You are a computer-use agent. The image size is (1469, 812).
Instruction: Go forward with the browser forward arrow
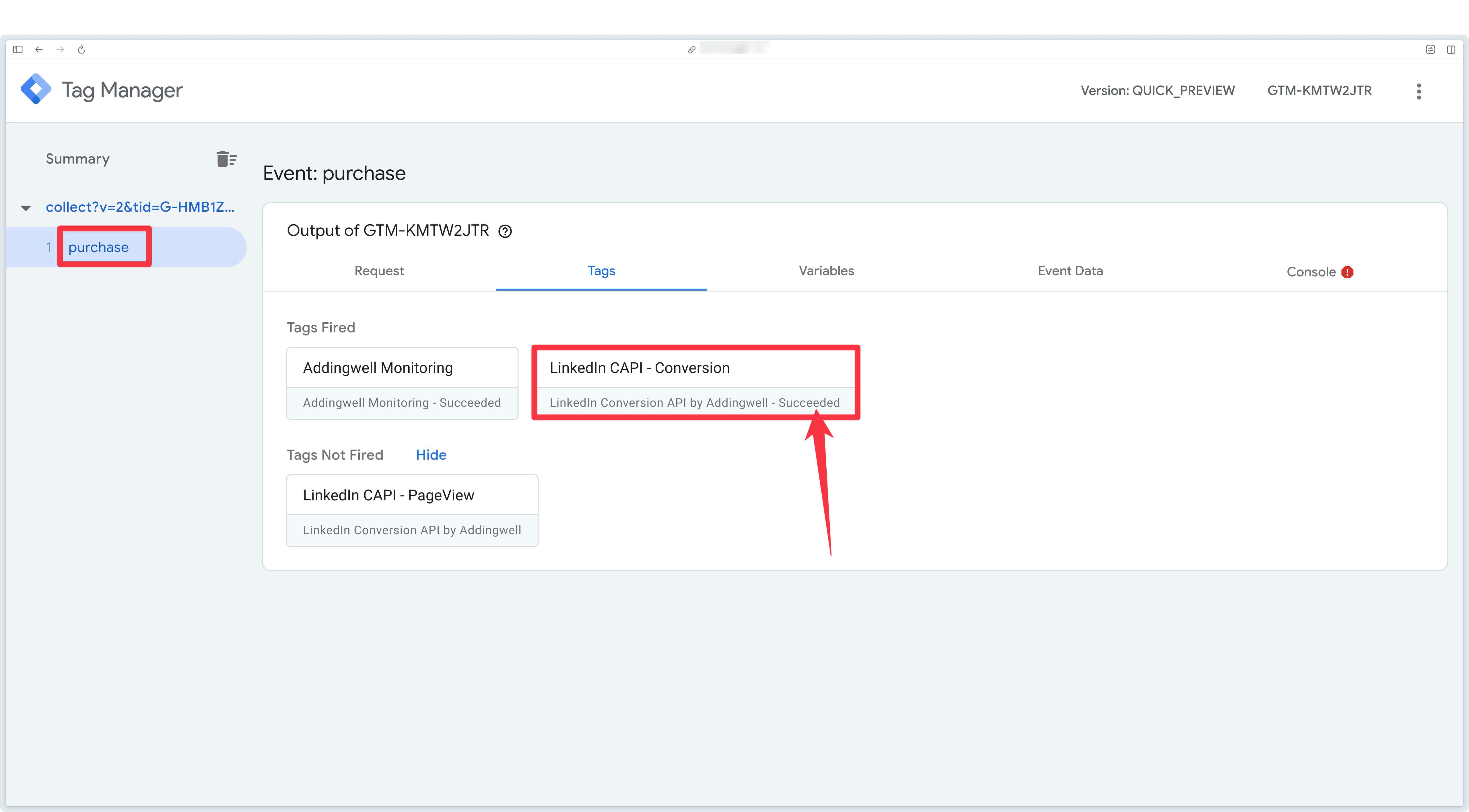pos(60,50)
